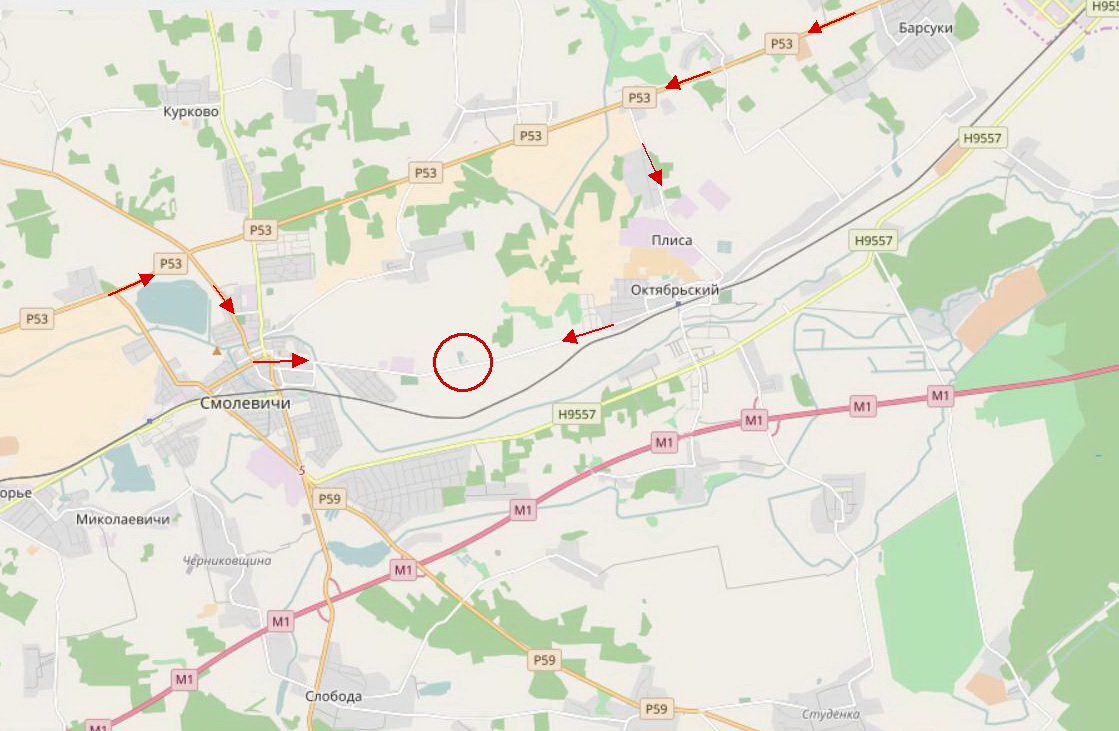Select the Слобода village label
The image size is (1119, 731).
click(333, 696)
